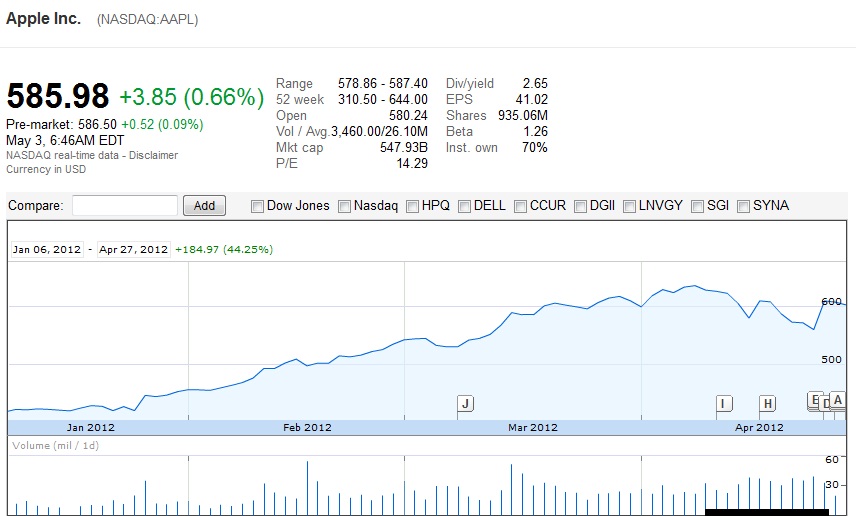
Task: Click the chart start date Jan 06, 2012
Action: [x=48, y=249]
